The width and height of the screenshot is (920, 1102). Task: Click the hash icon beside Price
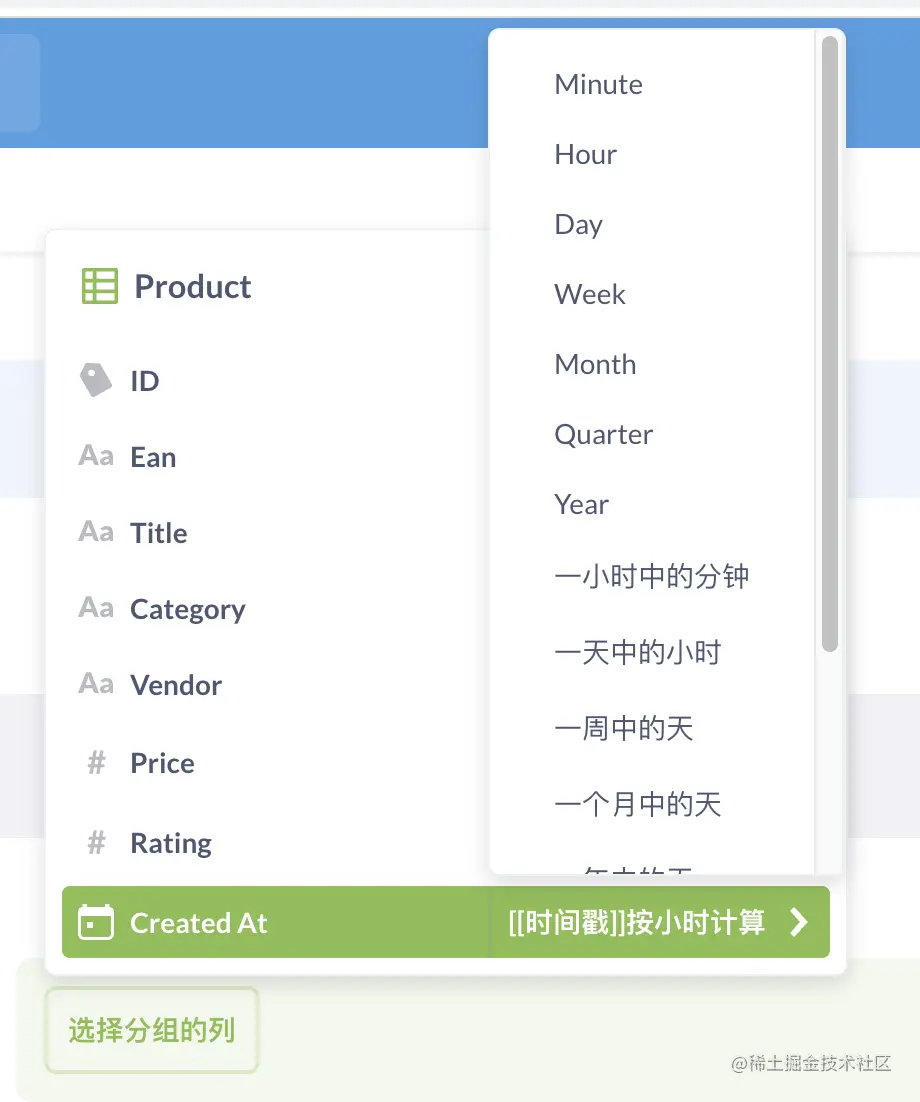(x=96, y=763)
